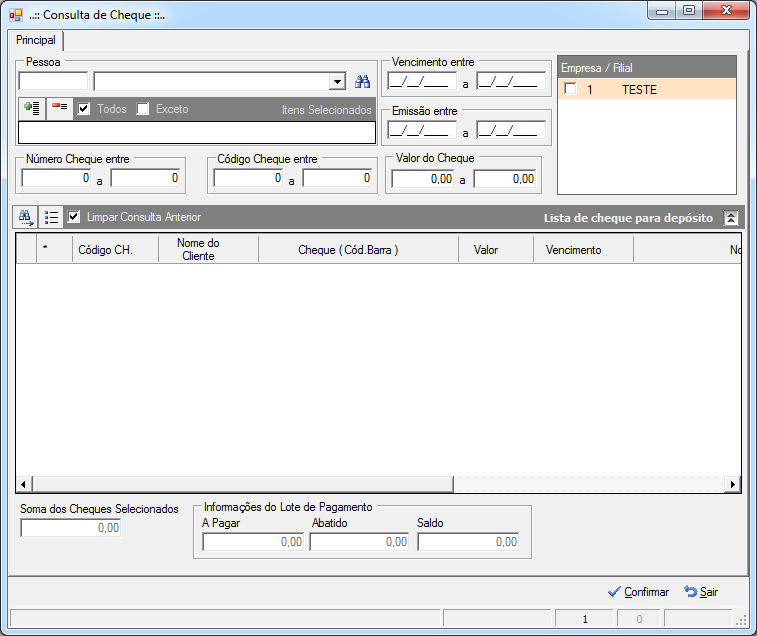Click the window icon in title bar
Screen dimensions: 757x636
point(16,15)
